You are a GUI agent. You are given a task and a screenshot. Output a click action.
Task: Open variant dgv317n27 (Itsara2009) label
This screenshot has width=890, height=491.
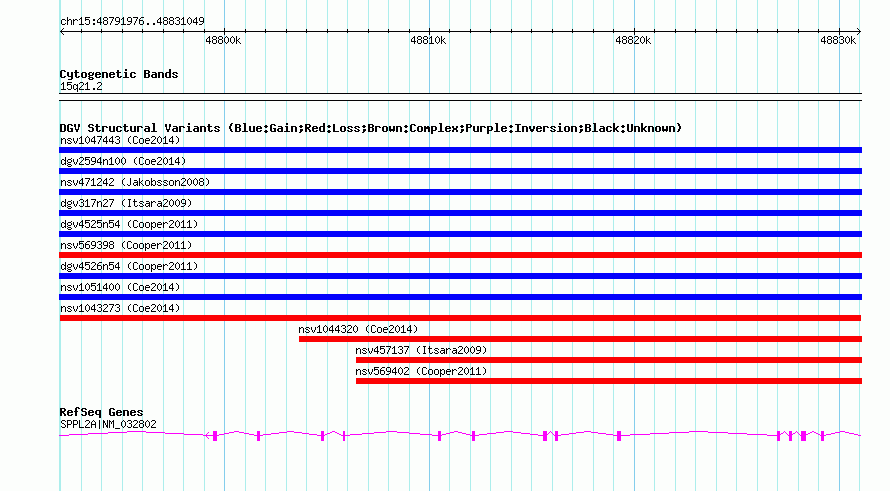tap(126, 203)
